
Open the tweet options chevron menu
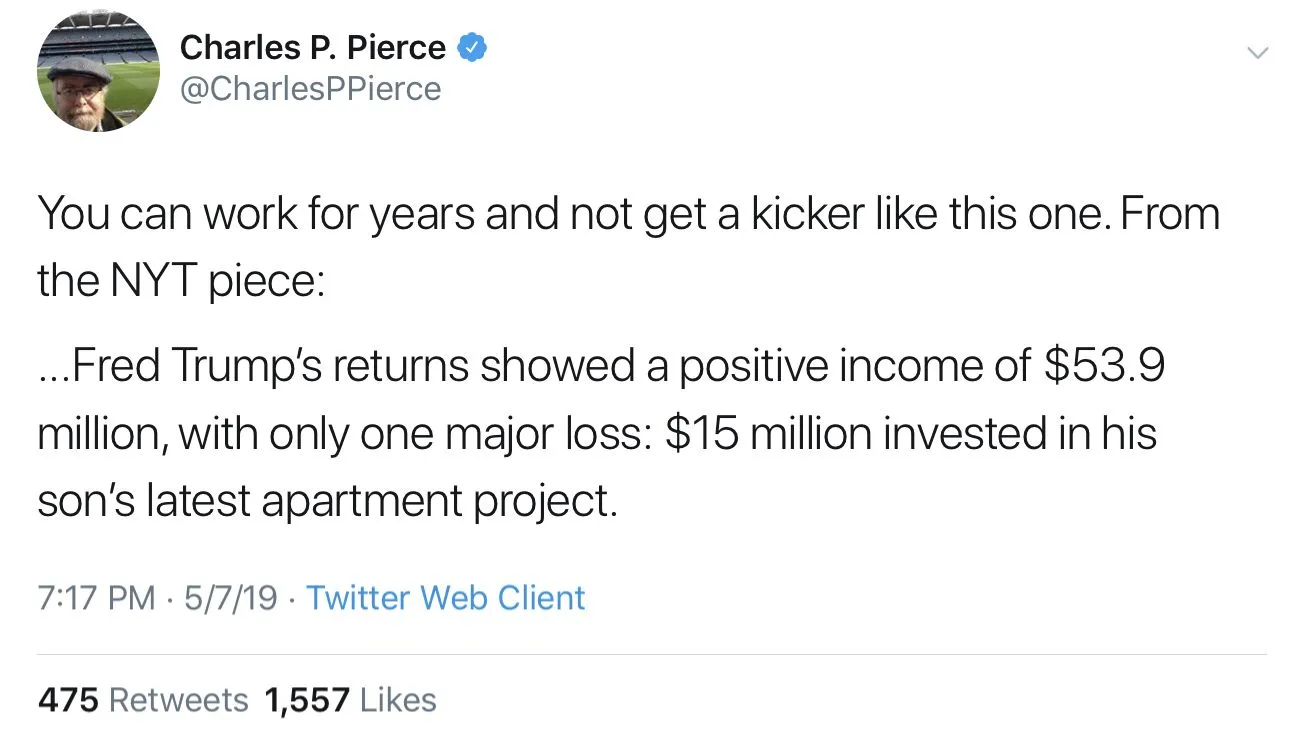click(x=1256, y=52)
